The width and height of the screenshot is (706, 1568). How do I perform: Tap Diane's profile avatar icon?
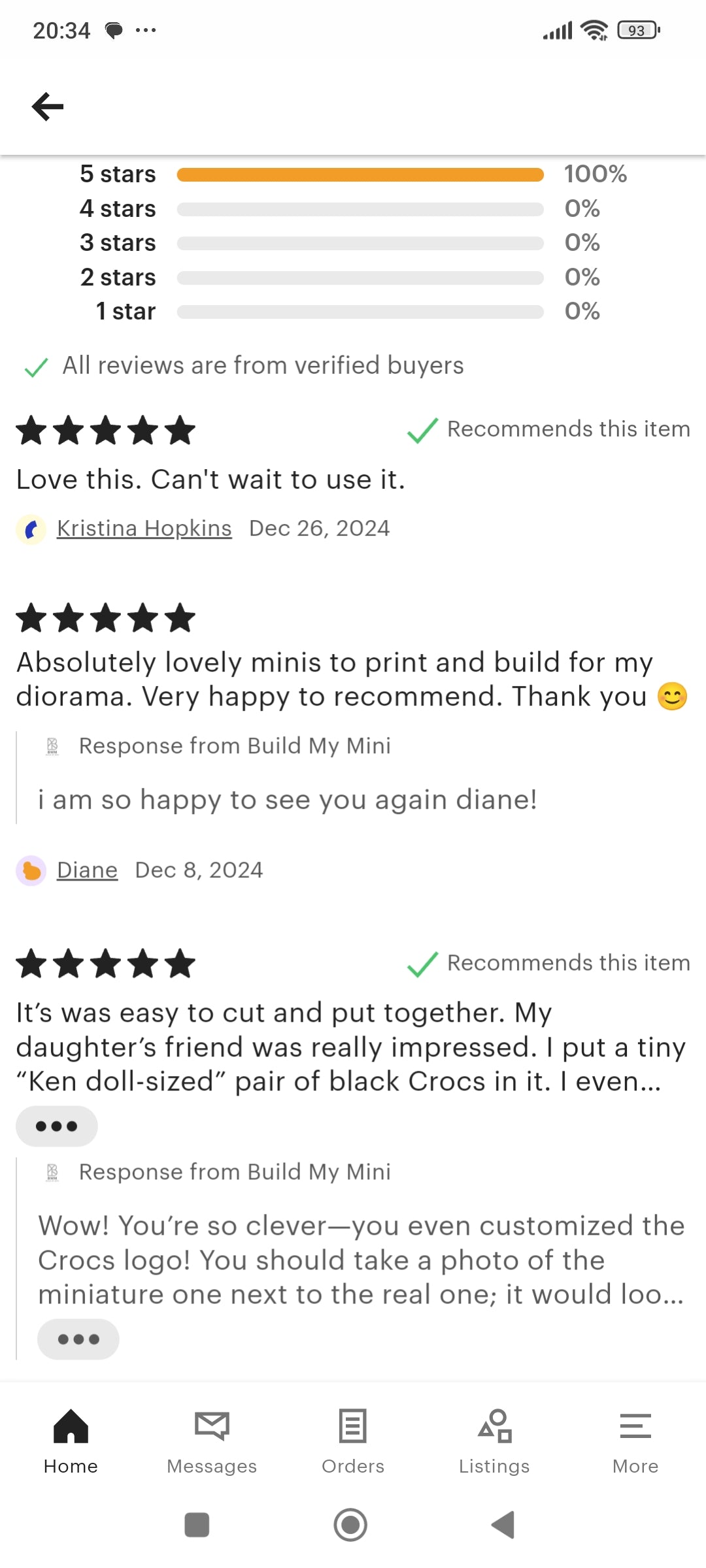click(x=31, y=871)
